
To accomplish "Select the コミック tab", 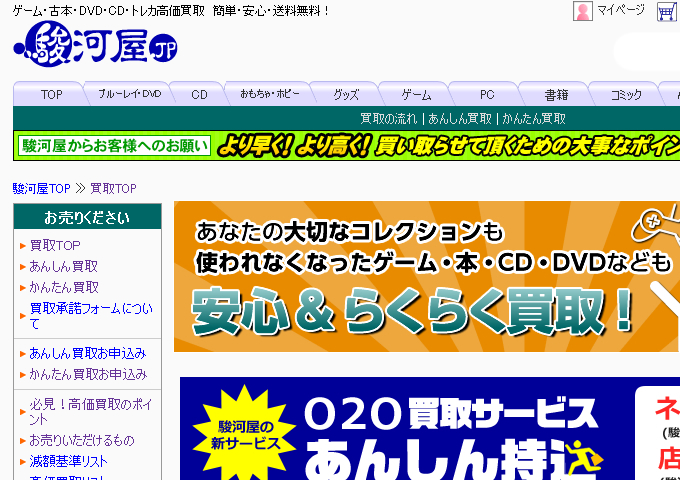I will [626, 94].
